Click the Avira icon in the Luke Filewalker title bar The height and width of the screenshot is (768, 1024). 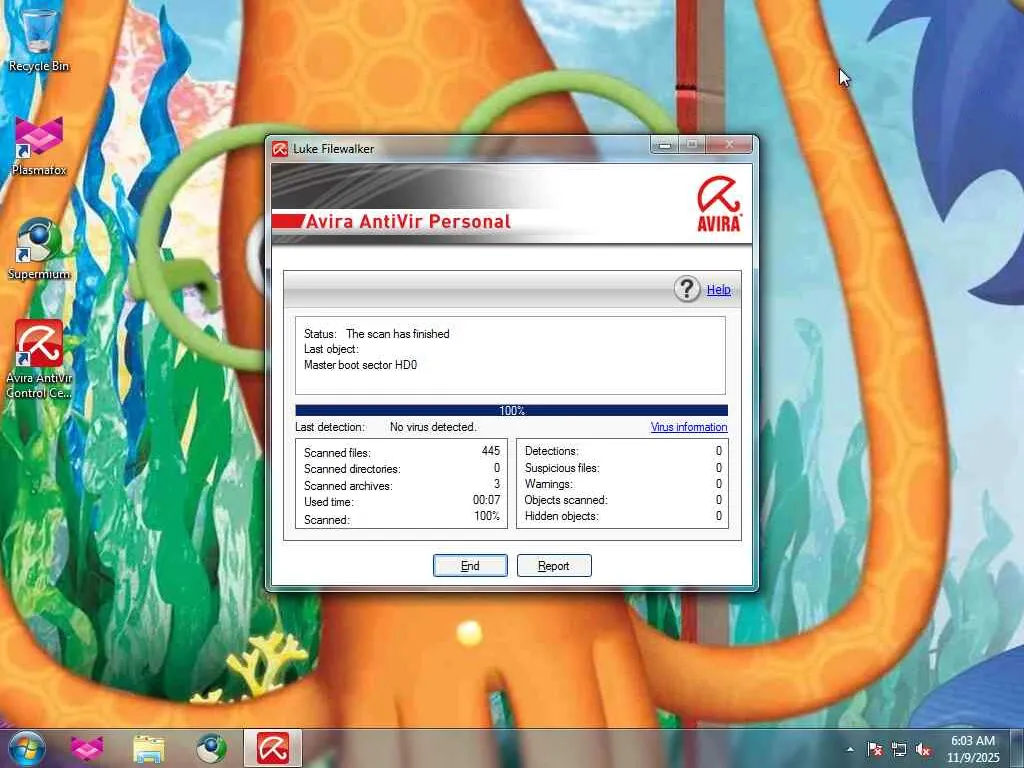pyautogui.click(x=280, y=149)
